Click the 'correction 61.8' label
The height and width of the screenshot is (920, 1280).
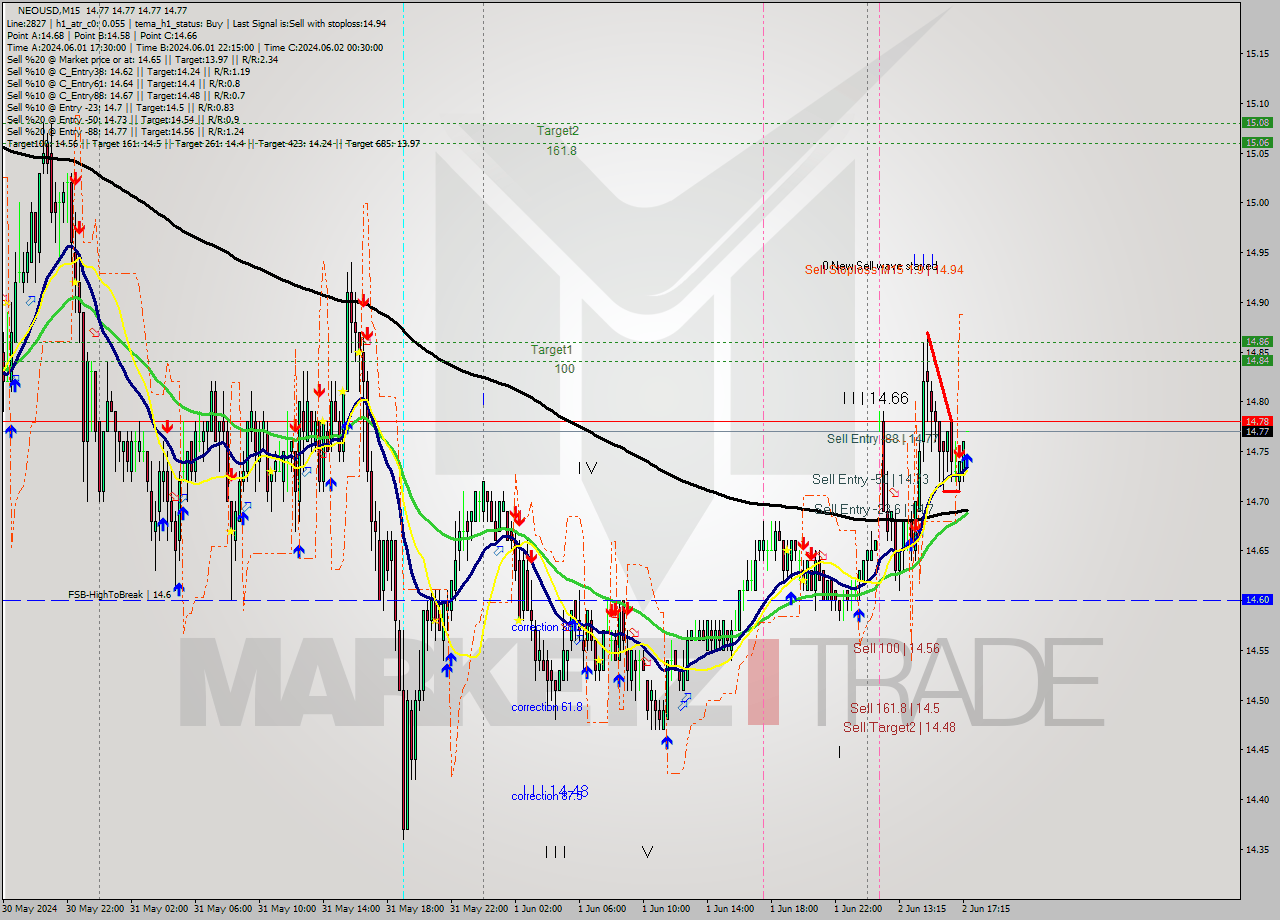click(x=546, y=707)
